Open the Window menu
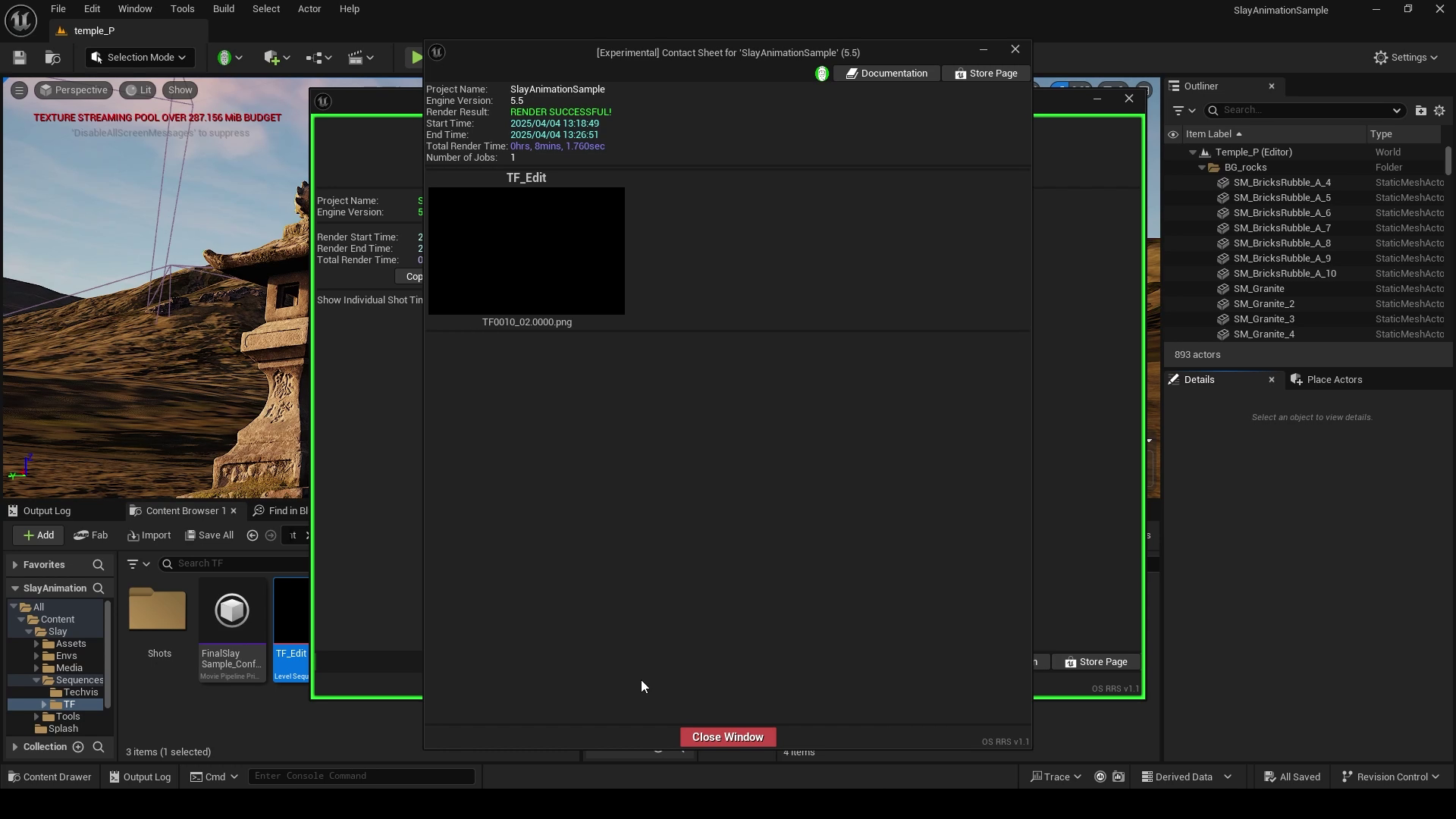The image size is (1456, 819). [x=135, y=9]
